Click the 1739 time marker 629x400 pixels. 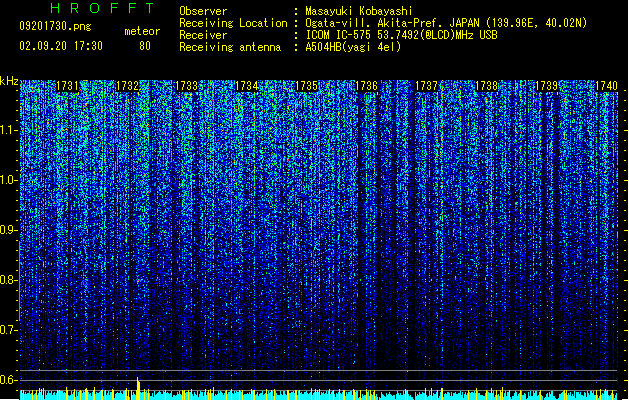546,86
